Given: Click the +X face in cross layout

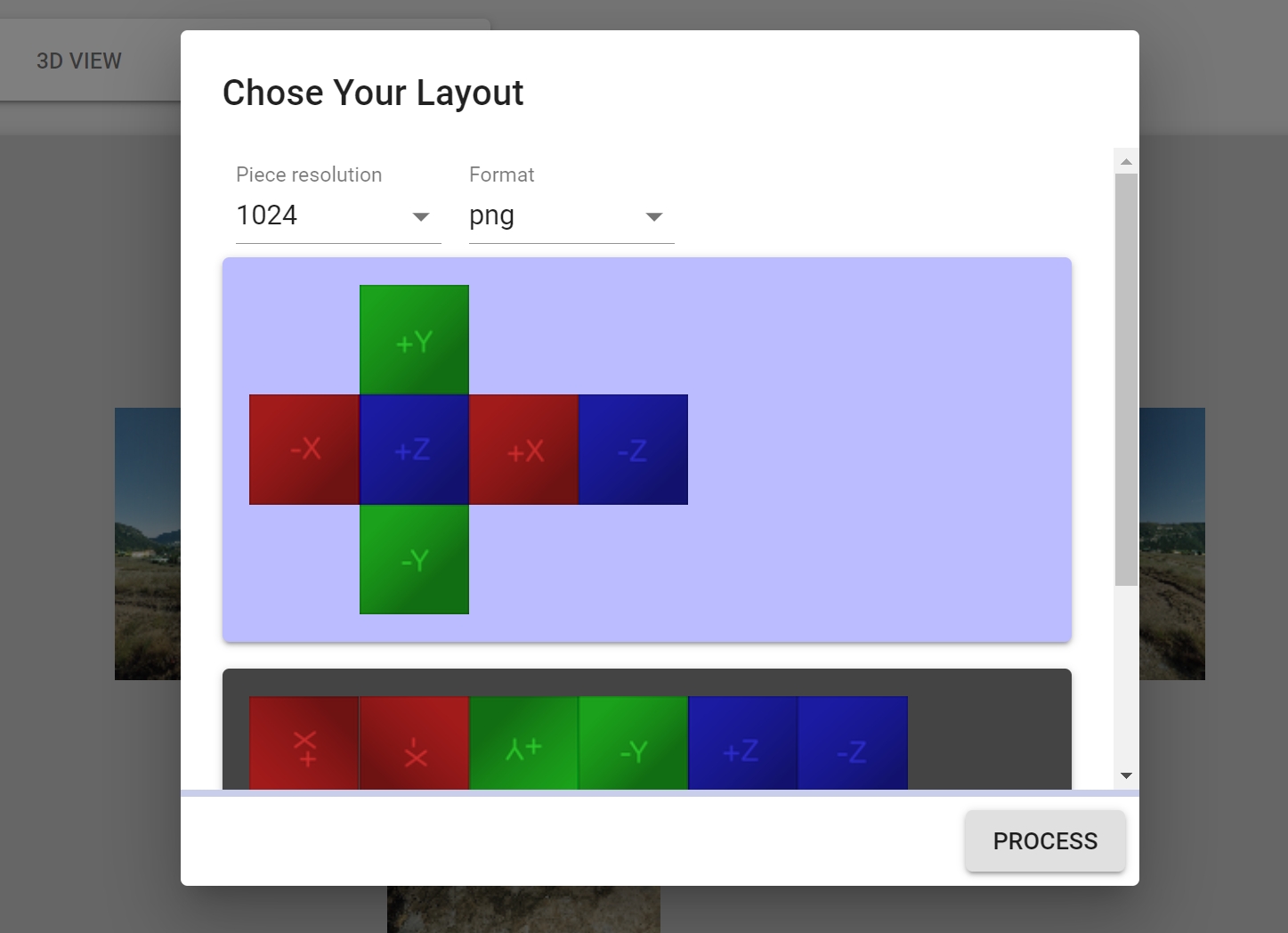Looking at the screenshot, I should (523, 450).
